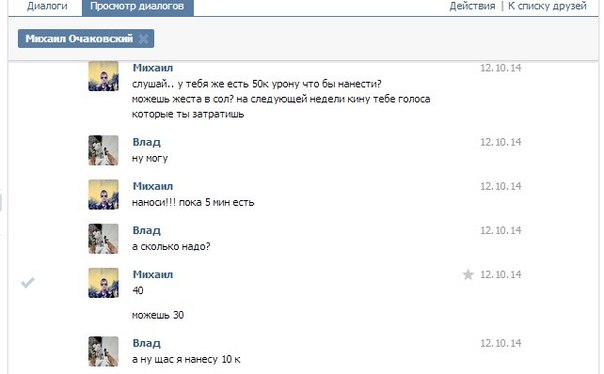
Task: Go back via К списку друзей link
Action: (547, 6)
